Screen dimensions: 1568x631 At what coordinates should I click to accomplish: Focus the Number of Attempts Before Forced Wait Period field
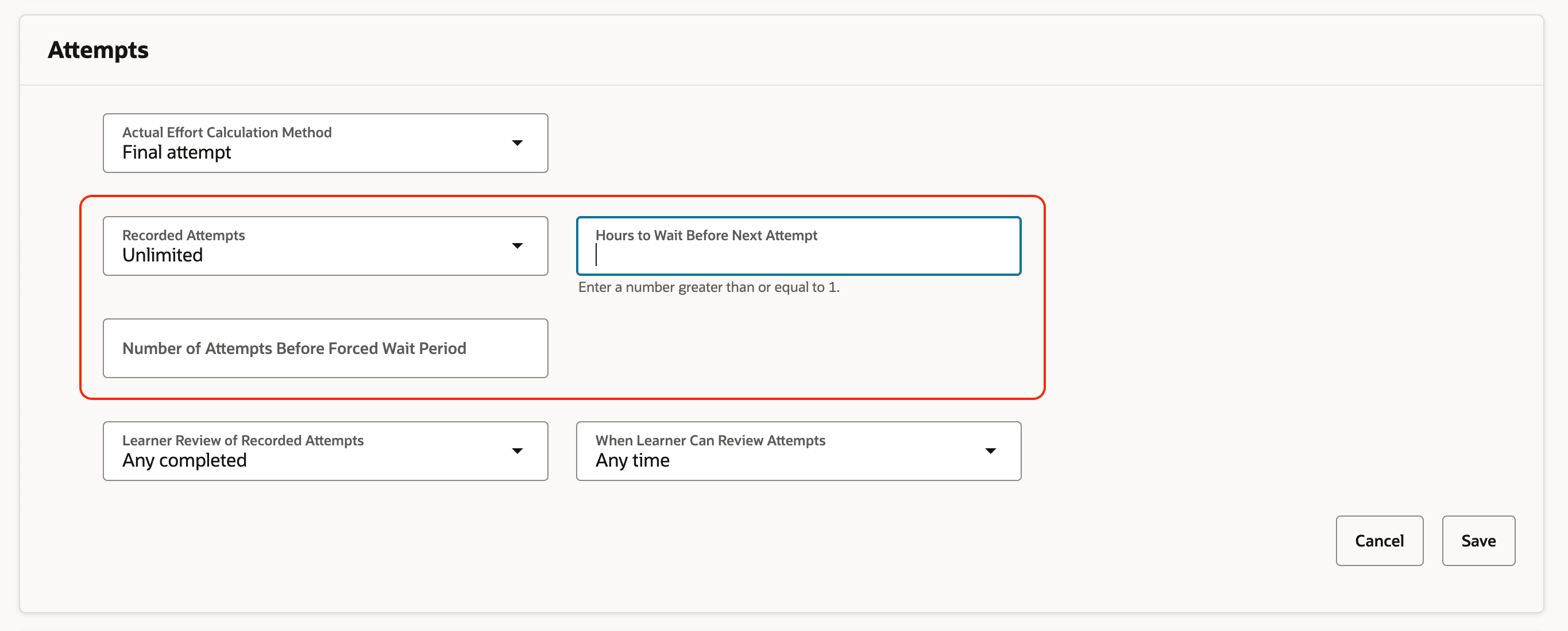325,348
